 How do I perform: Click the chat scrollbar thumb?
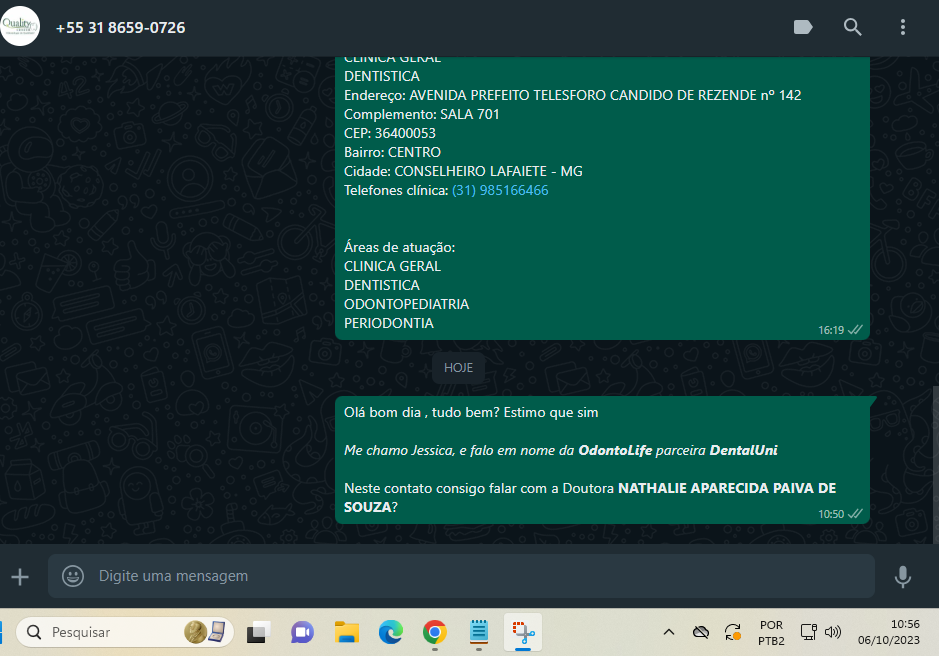point(935,464)
